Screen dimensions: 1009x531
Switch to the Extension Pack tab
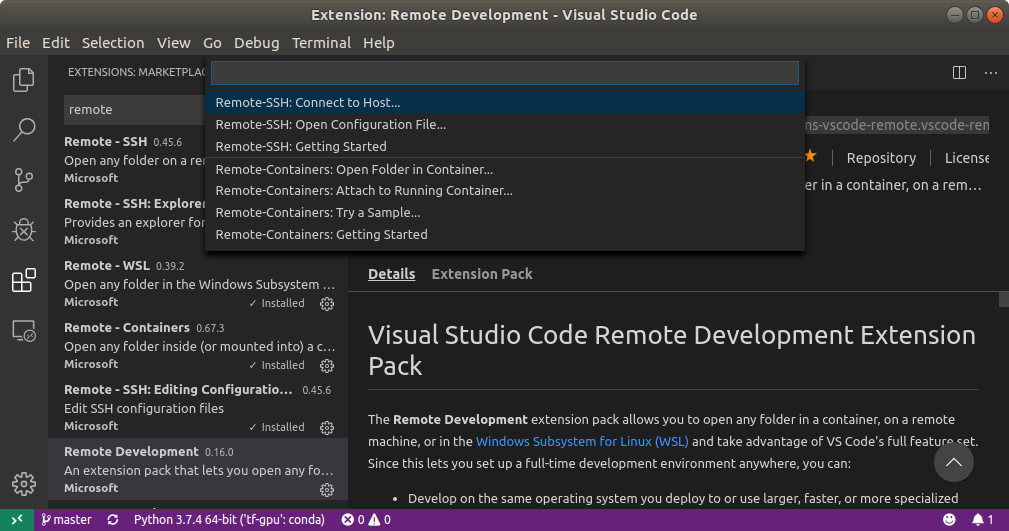click(x=482, y=274)
